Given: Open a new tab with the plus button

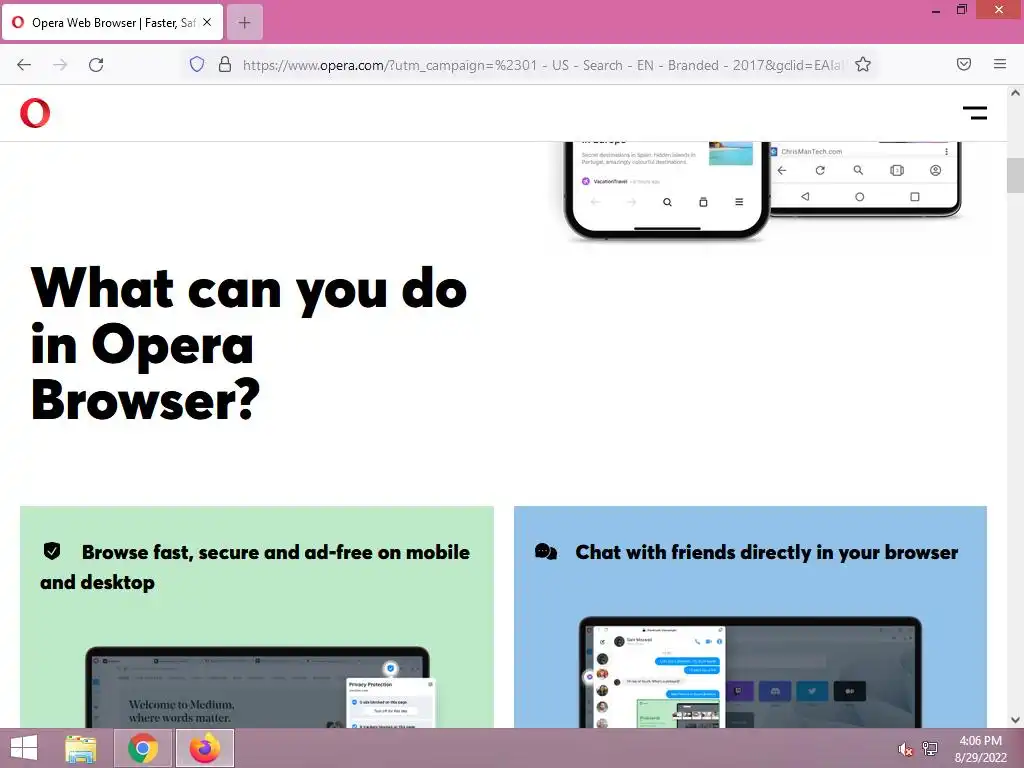Looking at the screenshot, I should [245, 23].
